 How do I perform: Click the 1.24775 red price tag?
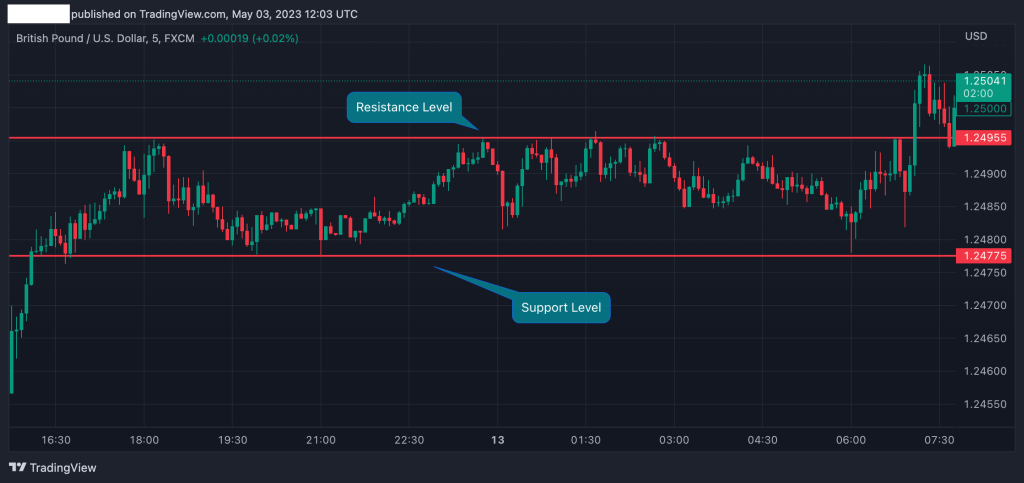[984, 256]
